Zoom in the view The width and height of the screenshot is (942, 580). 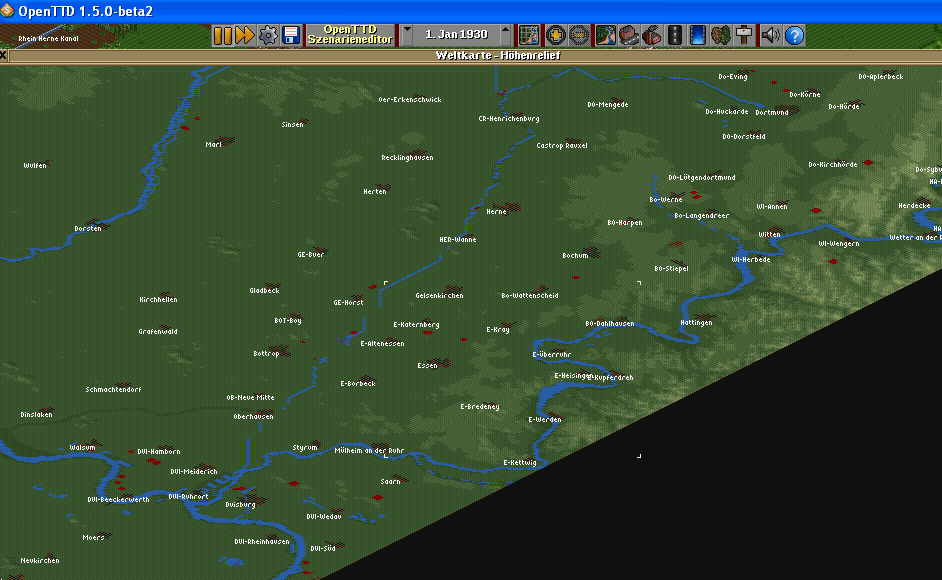556,36
